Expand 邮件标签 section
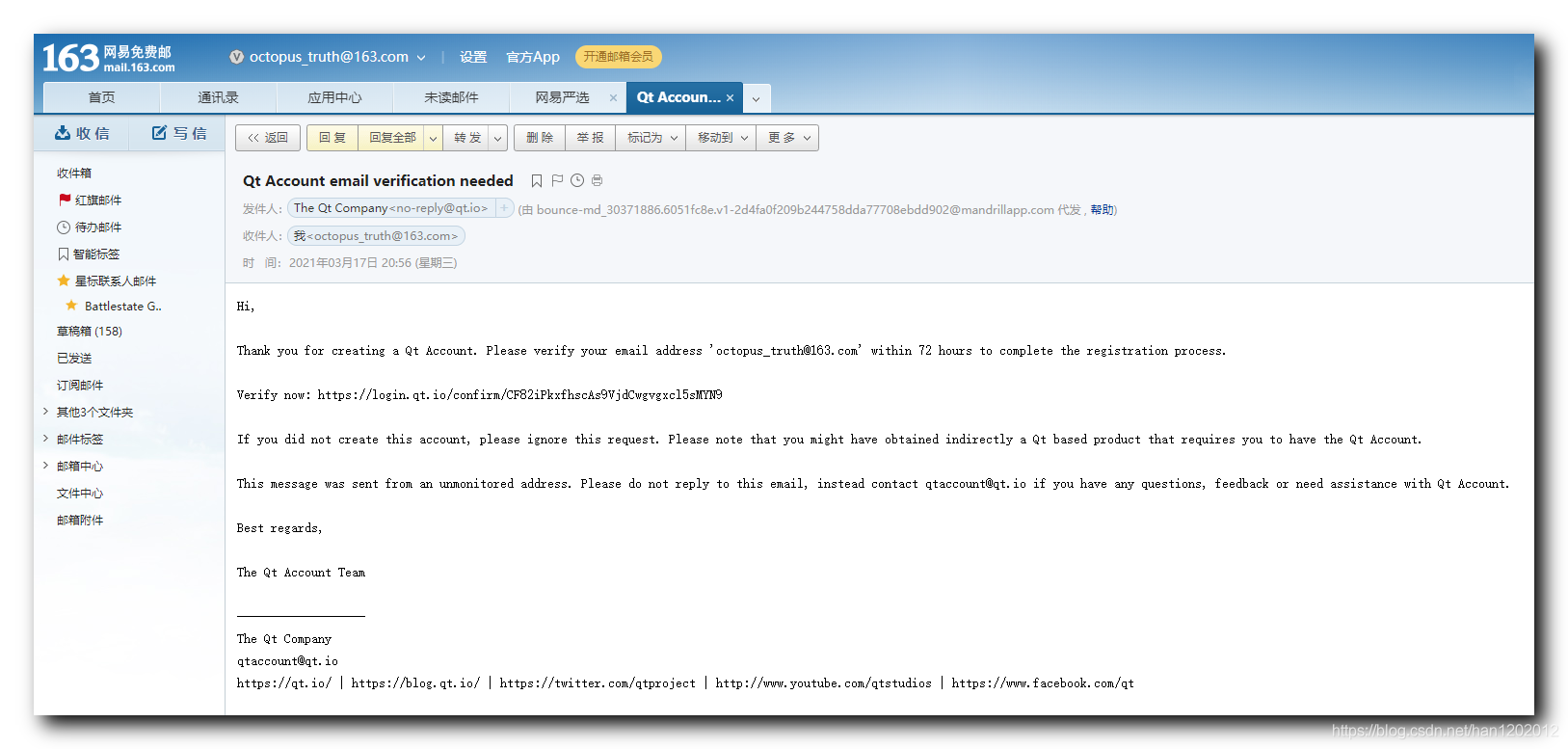 click(x=45, y=439)
